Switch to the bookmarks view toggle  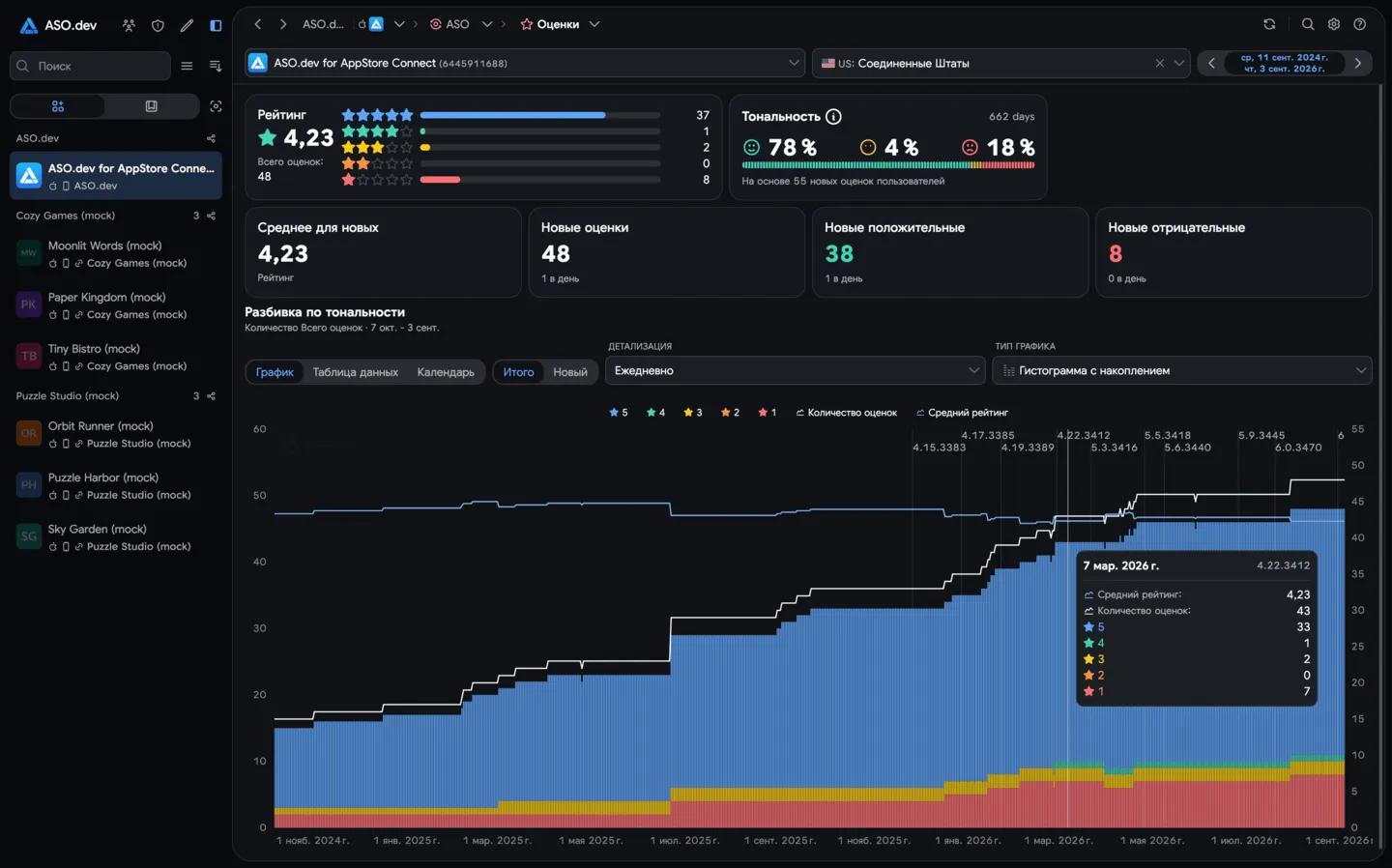point(151,106)
